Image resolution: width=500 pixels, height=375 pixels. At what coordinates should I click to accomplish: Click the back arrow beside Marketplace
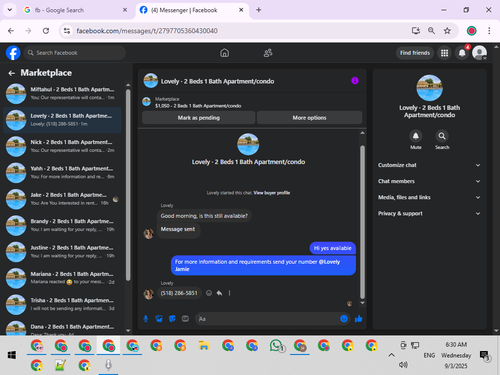click(x=12, y=73)
